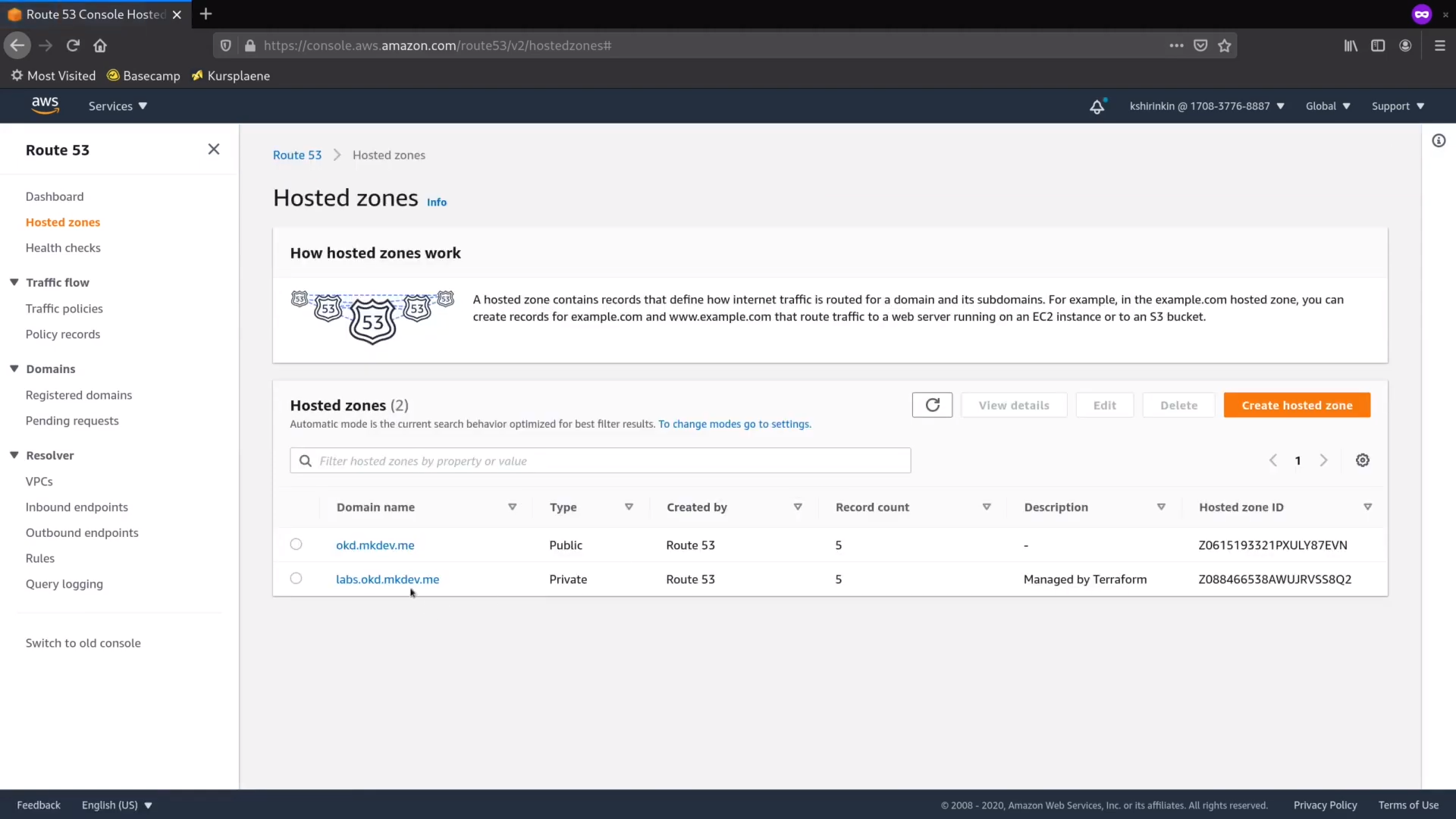Image resolution: width=1456 pixels, height=819 pixels.
Task: Click the column settings gear icon
Action: pyautogui.click(x=1361, y=460)
